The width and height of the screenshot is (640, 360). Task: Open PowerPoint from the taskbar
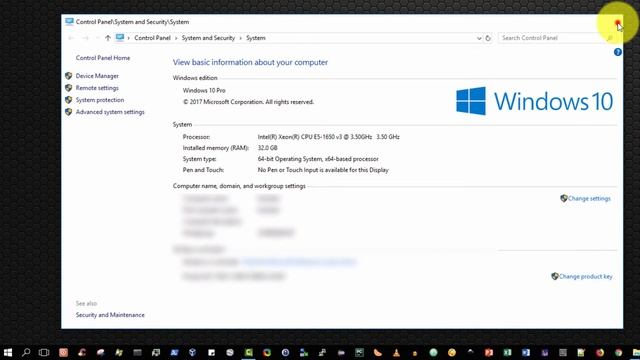point(489,352)
